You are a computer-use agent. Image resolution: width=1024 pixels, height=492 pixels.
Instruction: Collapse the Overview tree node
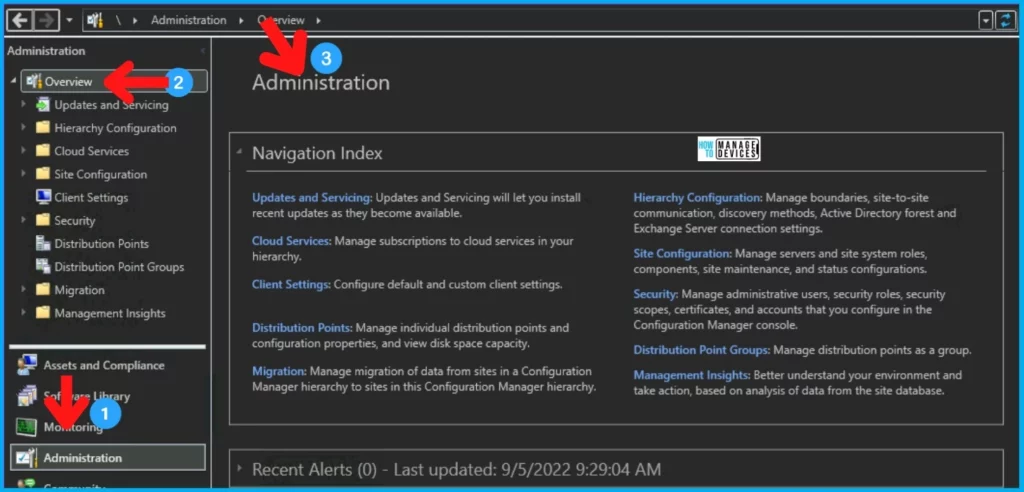pos(14,81)
